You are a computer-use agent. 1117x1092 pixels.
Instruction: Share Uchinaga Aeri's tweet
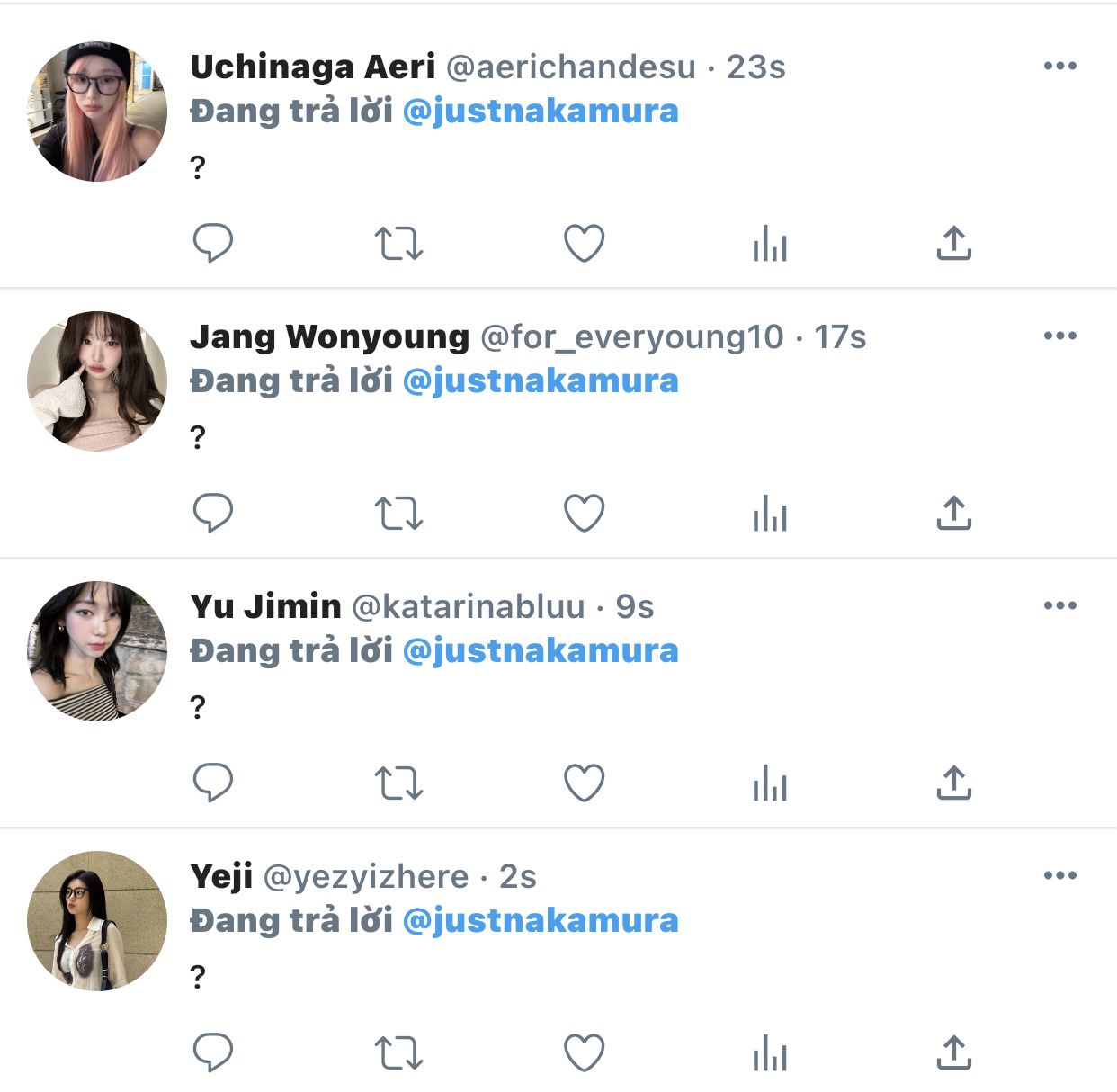click(x=954, y=243)
